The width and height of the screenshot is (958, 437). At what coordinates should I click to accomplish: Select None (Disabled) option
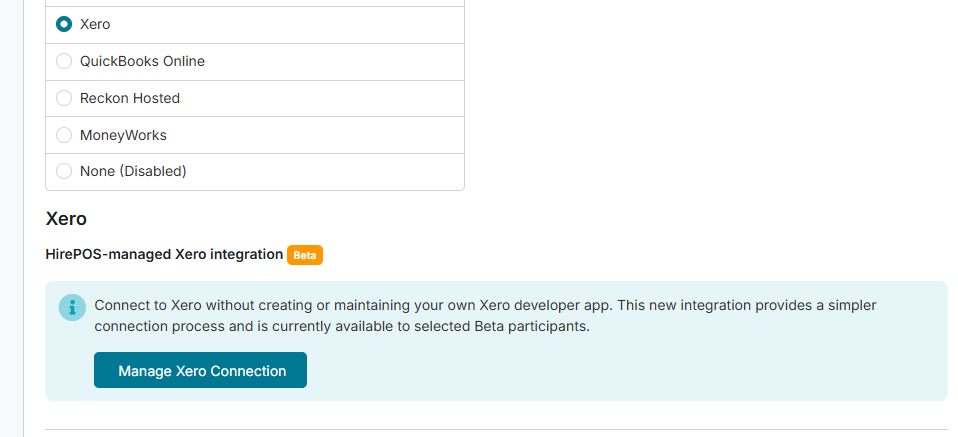tap(64, 171)
